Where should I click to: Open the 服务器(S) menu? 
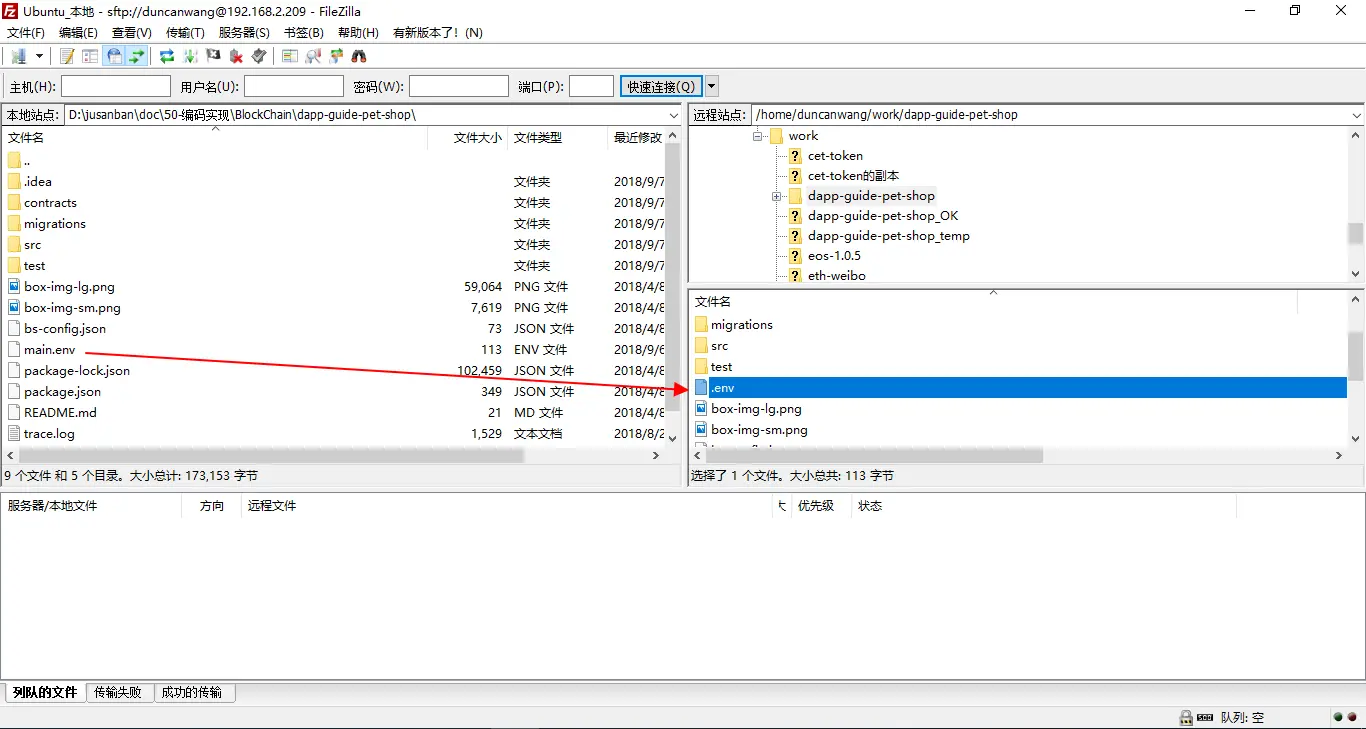tap(244, 33)
